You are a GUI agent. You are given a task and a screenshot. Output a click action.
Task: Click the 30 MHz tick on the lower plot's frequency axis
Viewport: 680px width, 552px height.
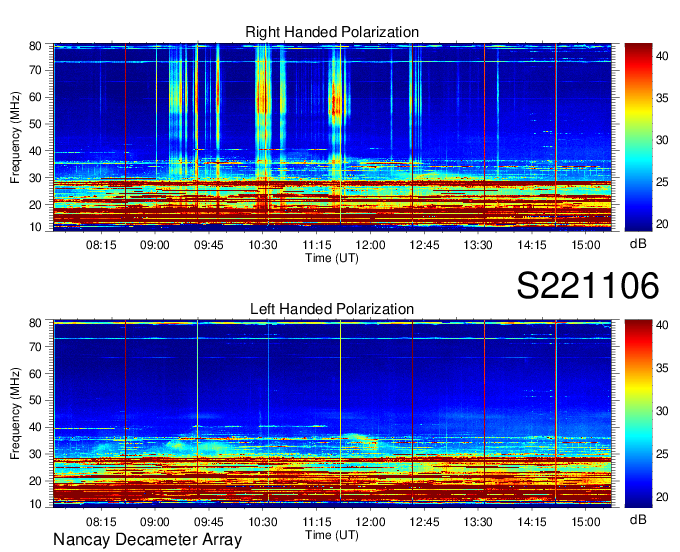coord(35,454)
